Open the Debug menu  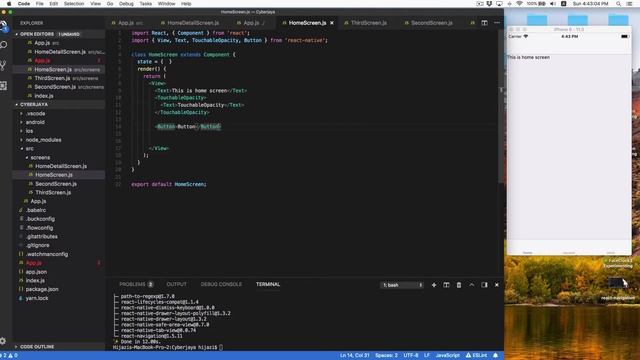click(x=126, y=4)
